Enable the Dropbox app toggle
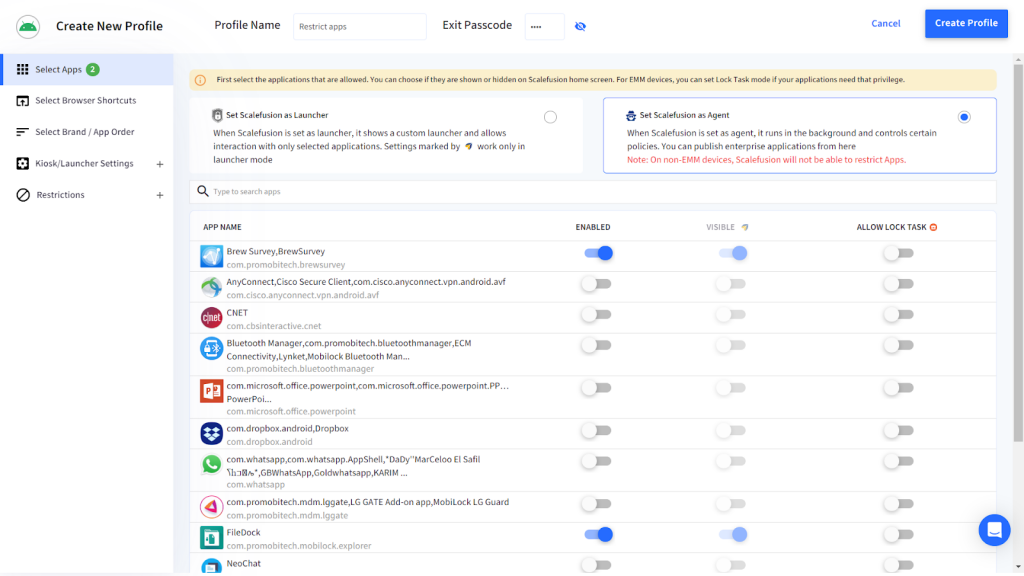1024x576 pixels. [x=597, y=430]
